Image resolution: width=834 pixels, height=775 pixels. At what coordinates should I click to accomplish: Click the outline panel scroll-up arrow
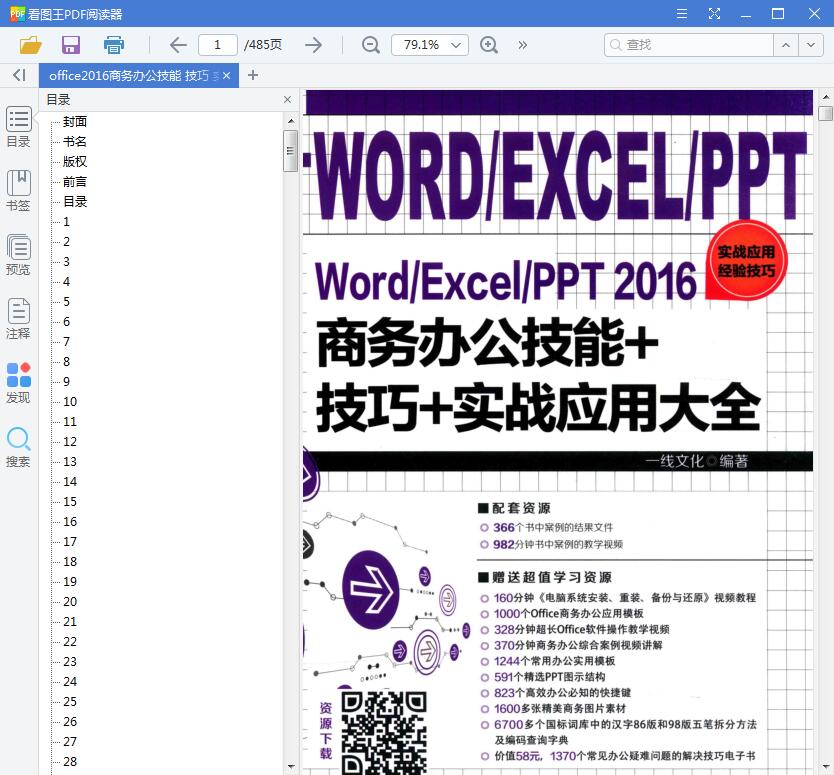tap(291, 121)
